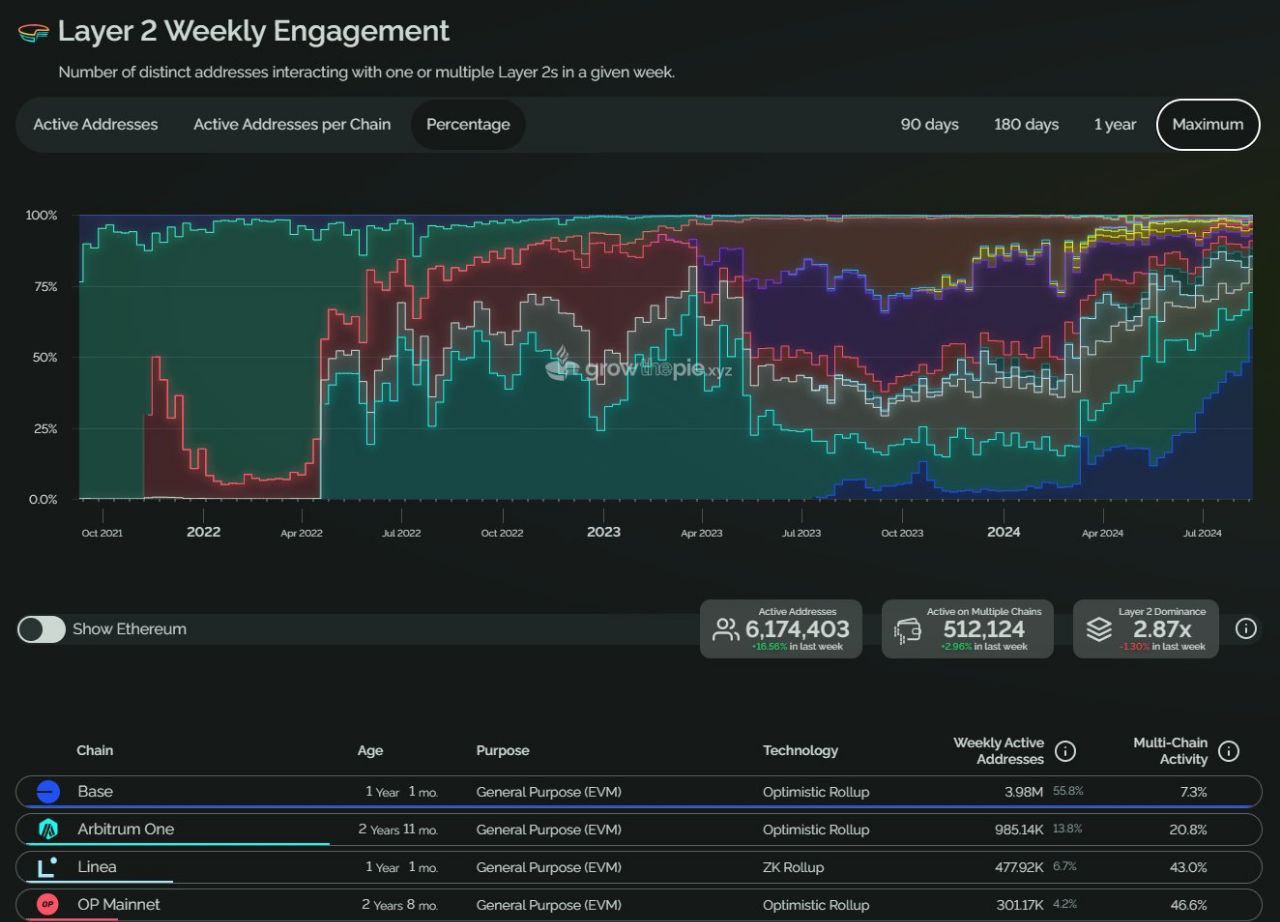Click OP Mainnet's 2 Years 8 mo. age

click(x=400, y=905)
